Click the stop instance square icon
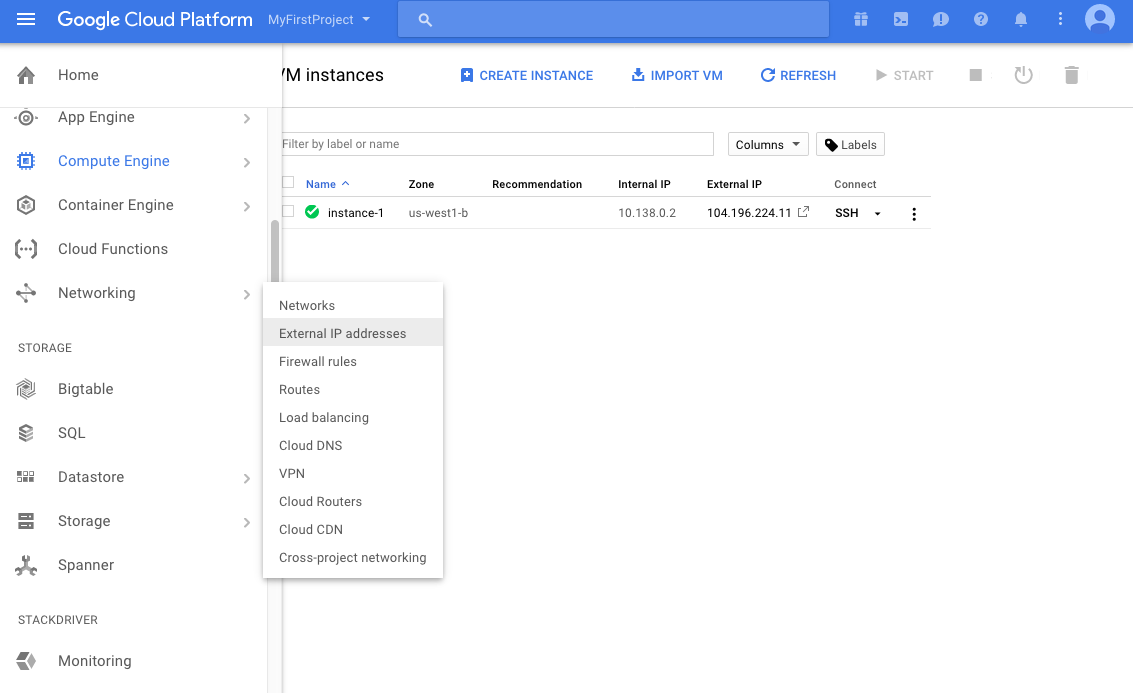This screenshot has height=693, width=1133. (976, 75)
